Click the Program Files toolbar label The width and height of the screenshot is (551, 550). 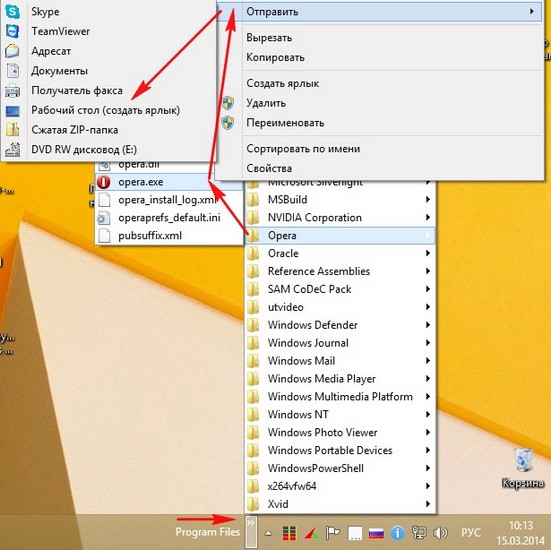coord(208,532)
